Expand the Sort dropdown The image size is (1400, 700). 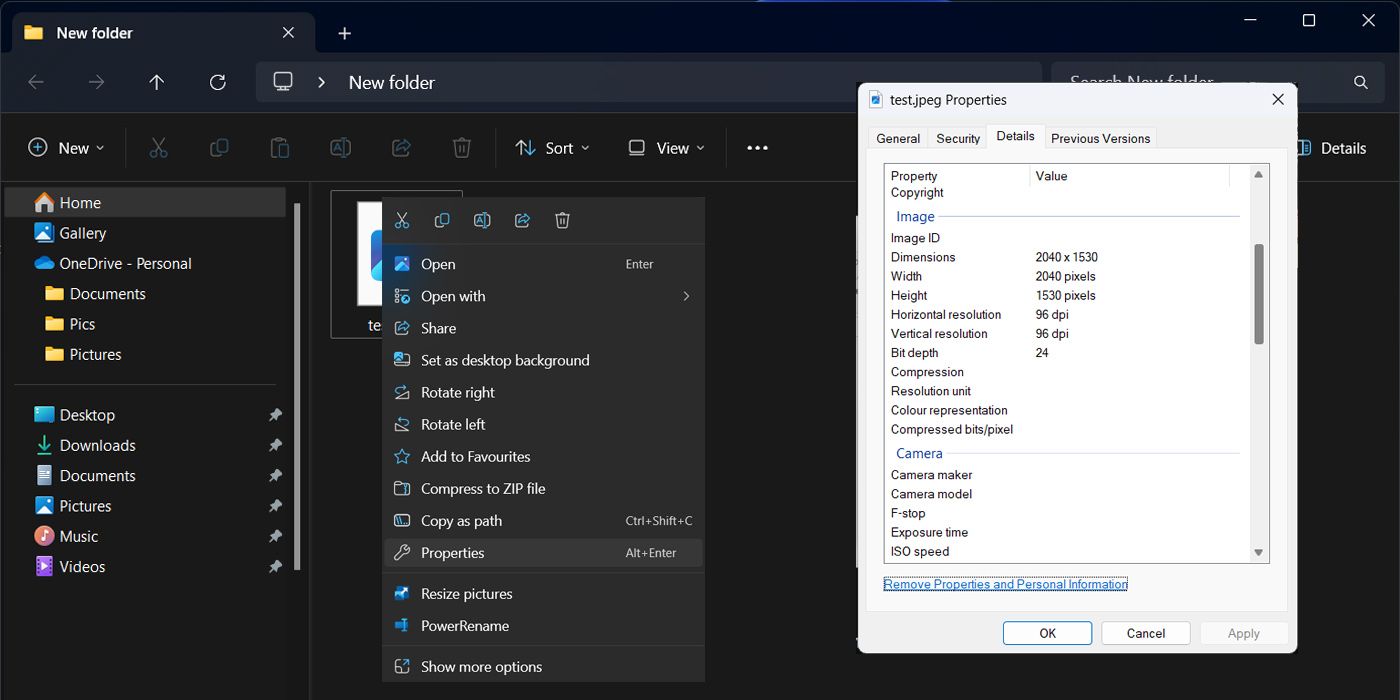(552, 147)
